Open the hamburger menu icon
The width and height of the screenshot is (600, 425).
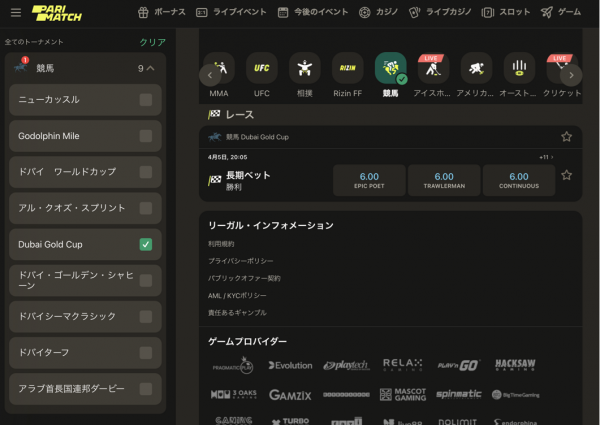(16, 13)
